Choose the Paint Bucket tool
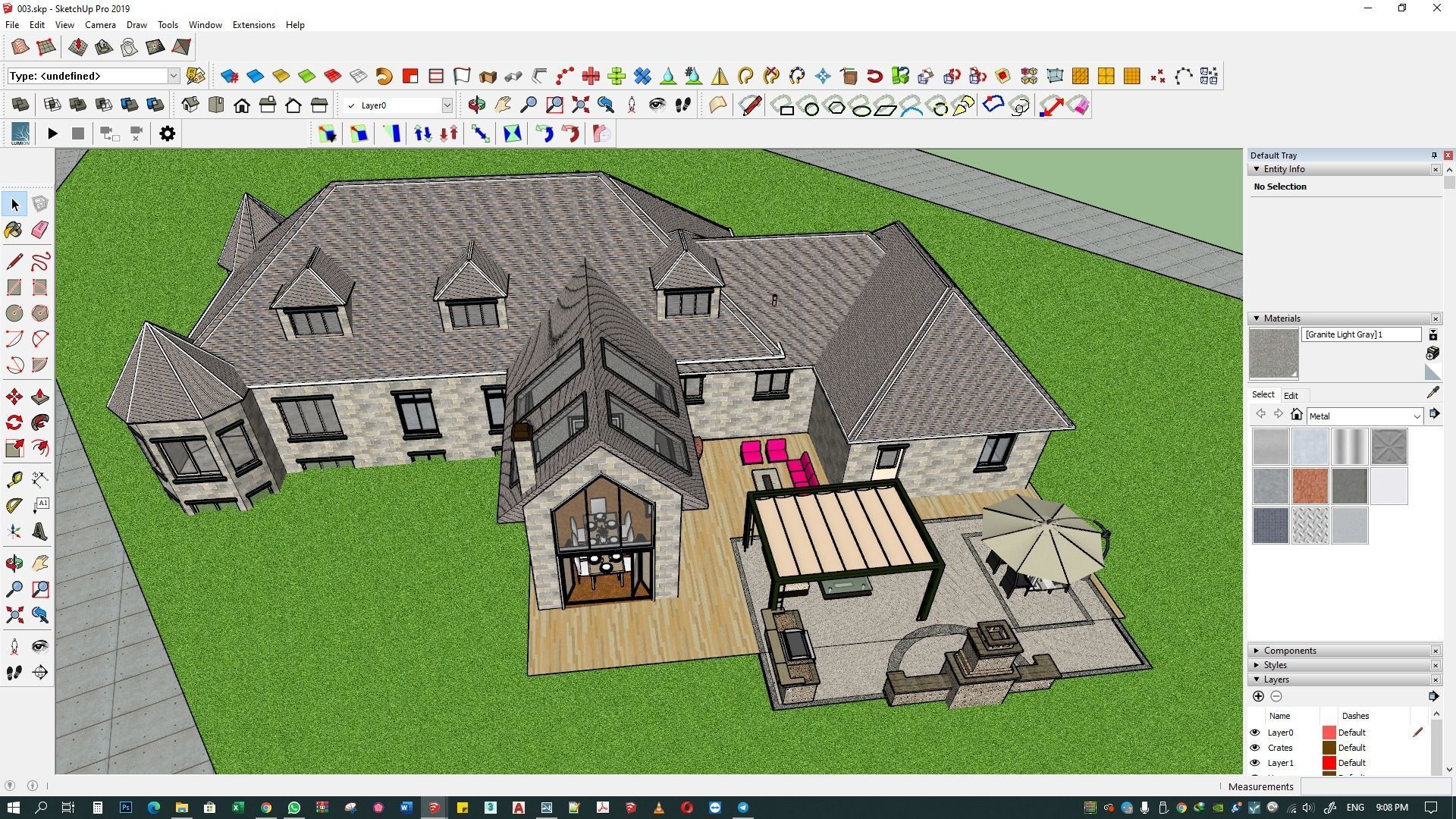The image size is (1456, 819). 14,230
